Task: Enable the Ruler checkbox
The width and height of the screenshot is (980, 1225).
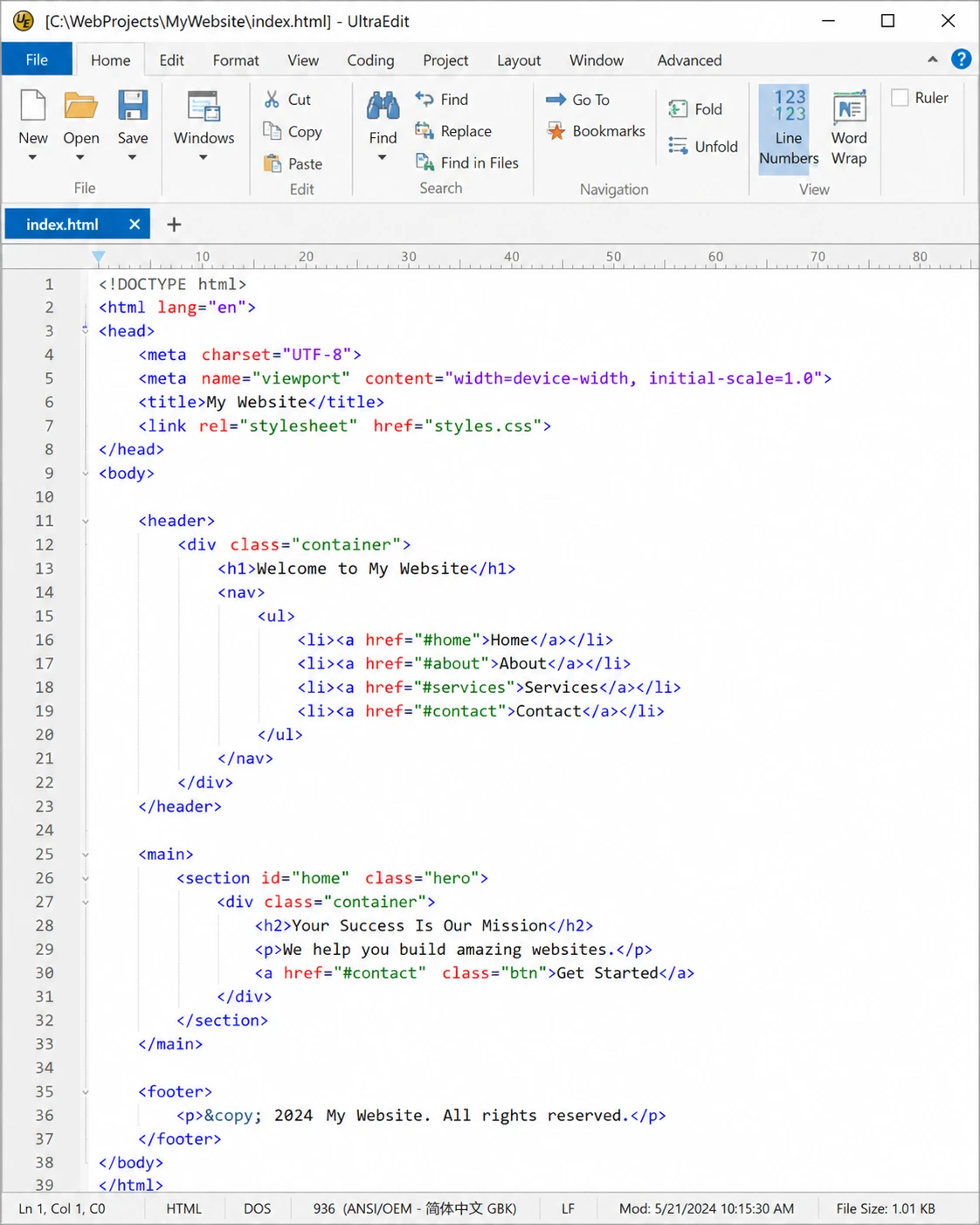Action: tap(900, 98)
